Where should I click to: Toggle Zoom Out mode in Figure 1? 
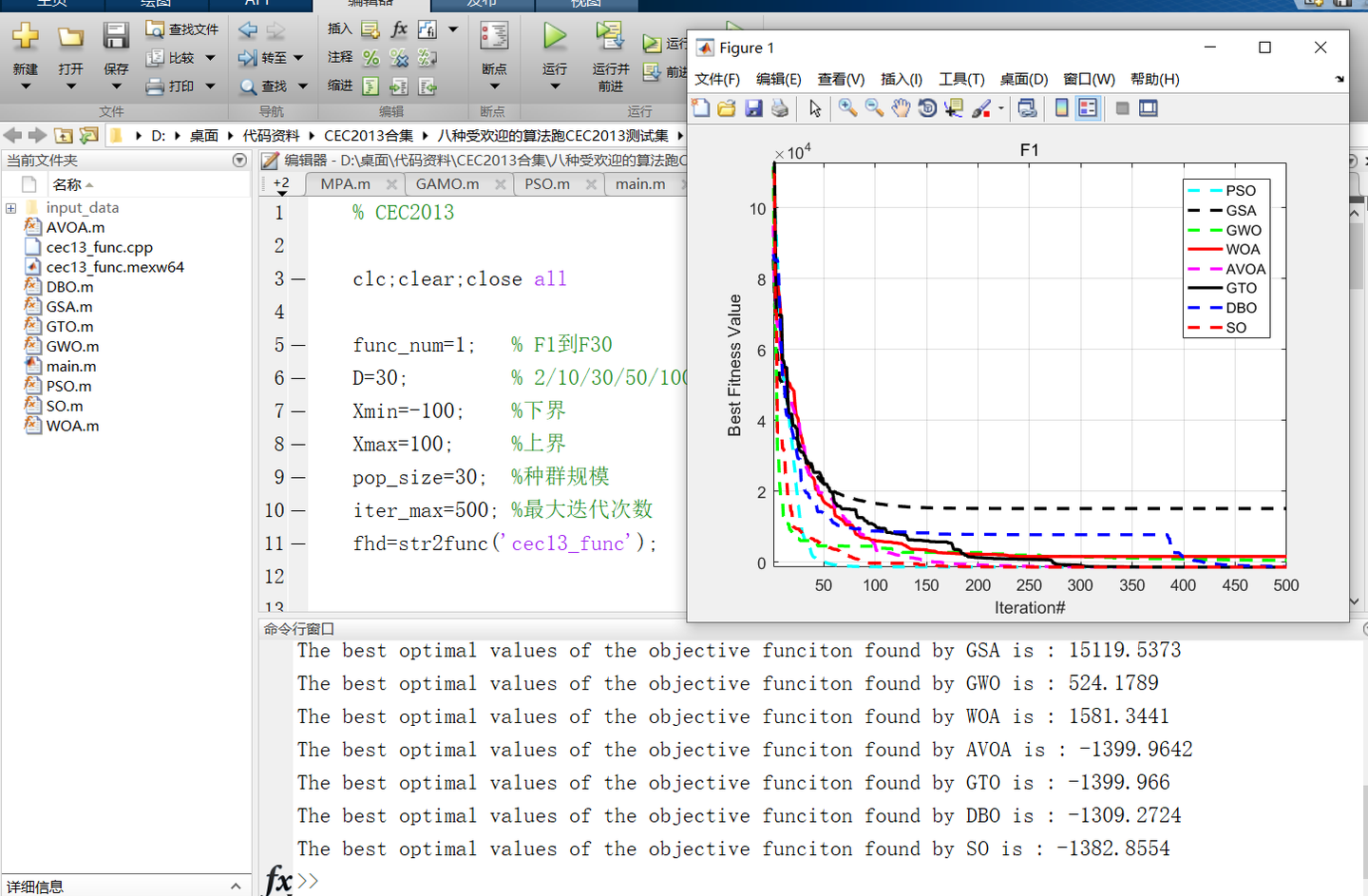tap(873, 108)
